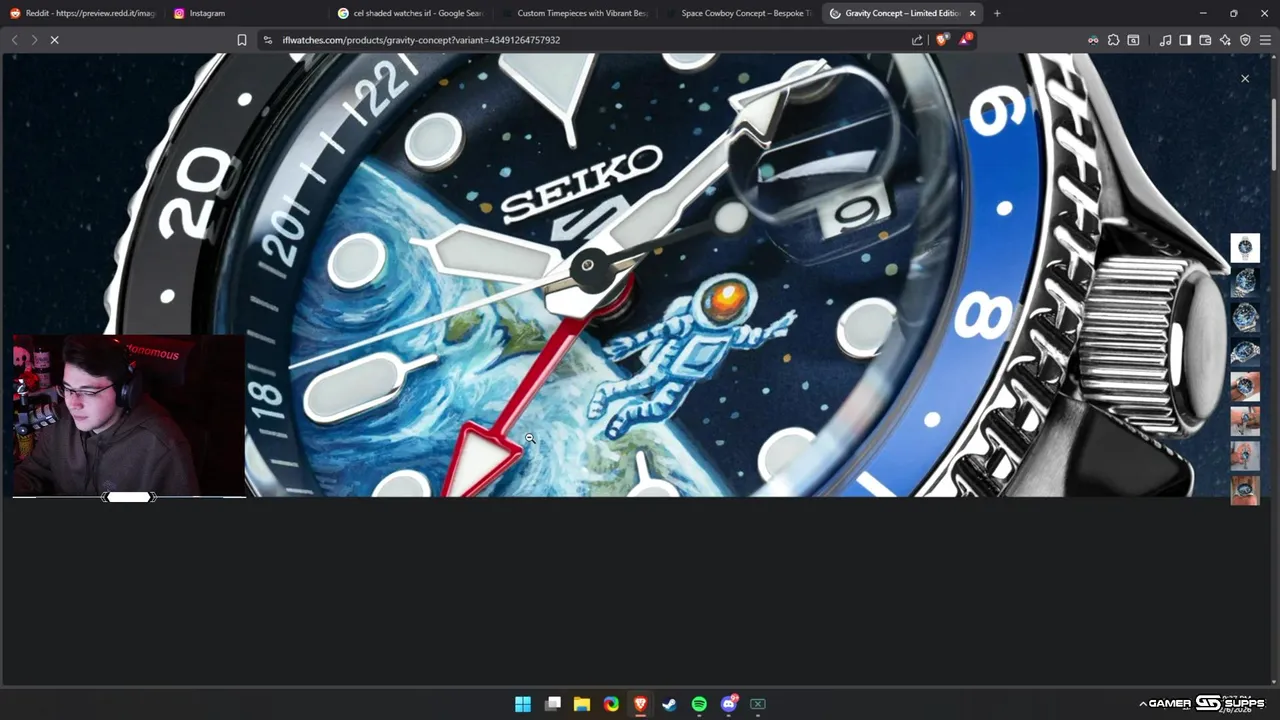Select the fifth hand-held watch thumbnail
This screenshot has width=1280, height=720.
tap(1245, 386)
